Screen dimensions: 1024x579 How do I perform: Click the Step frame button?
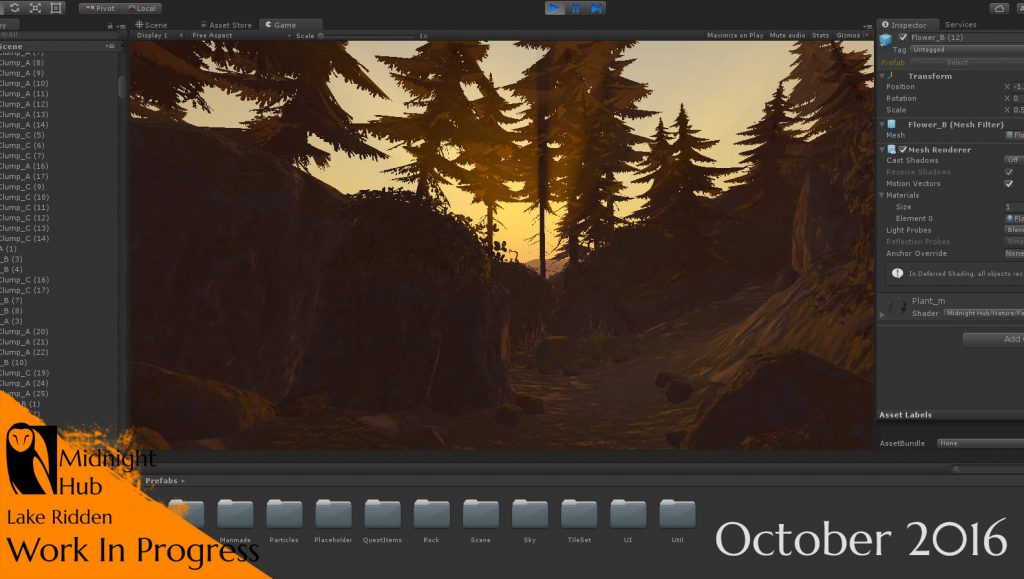[x=596, y=8]
